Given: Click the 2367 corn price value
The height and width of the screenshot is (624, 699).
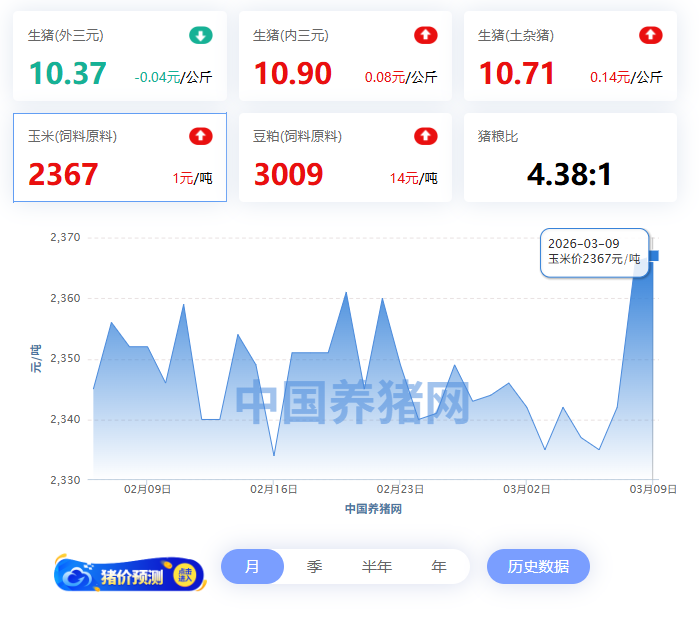Looking at the screenshot, I should click(x=63, y=175).
